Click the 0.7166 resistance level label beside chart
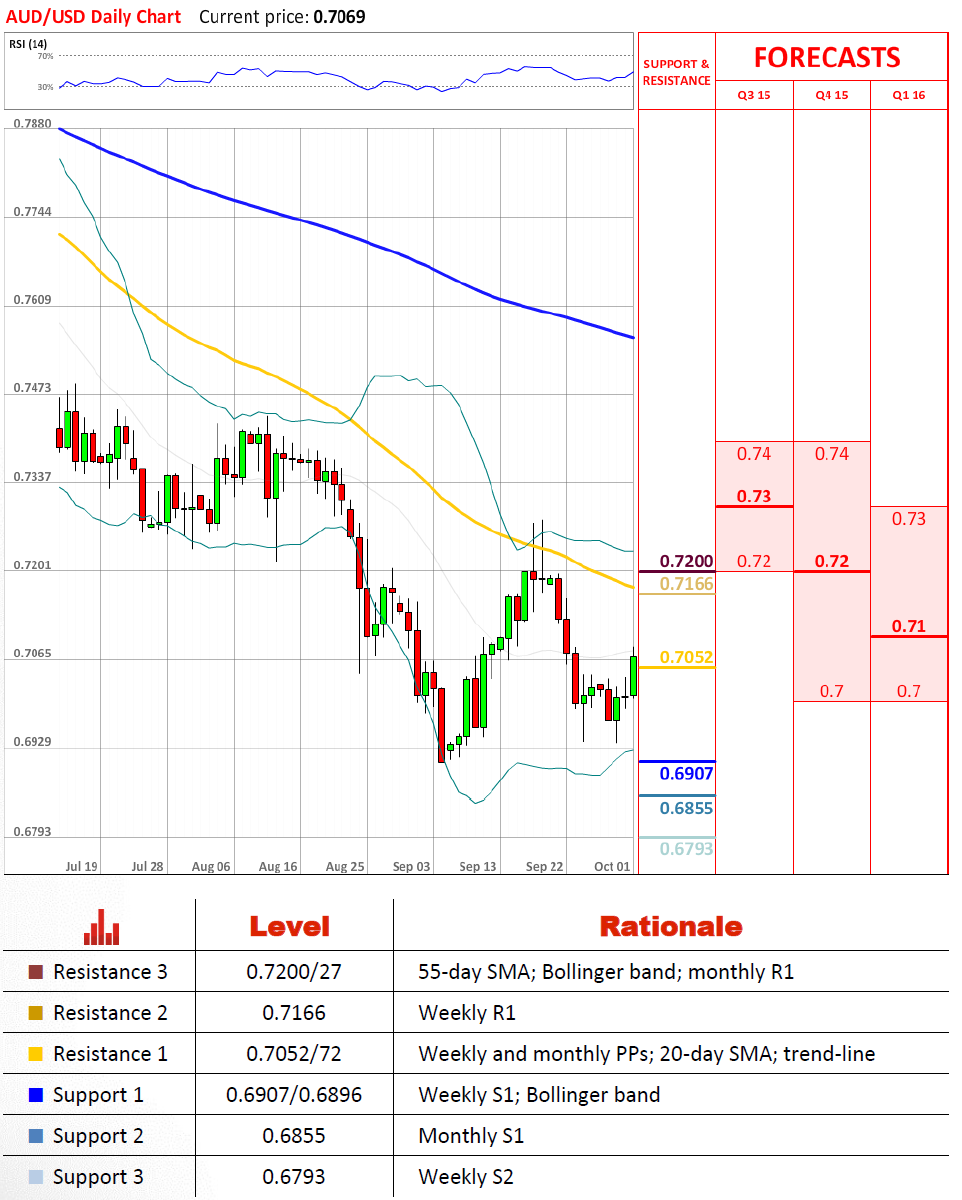The height and width of the screenshot is (1200, 962). (686, 582)
